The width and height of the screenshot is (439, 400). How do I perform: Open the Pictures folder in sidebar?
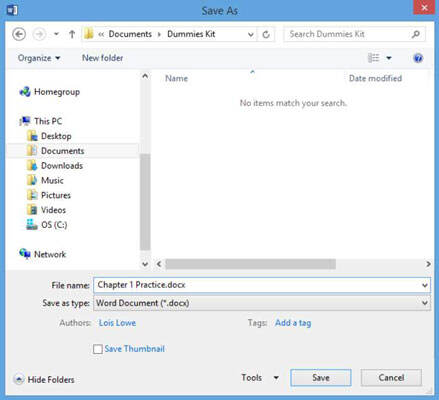pos(56,195)
